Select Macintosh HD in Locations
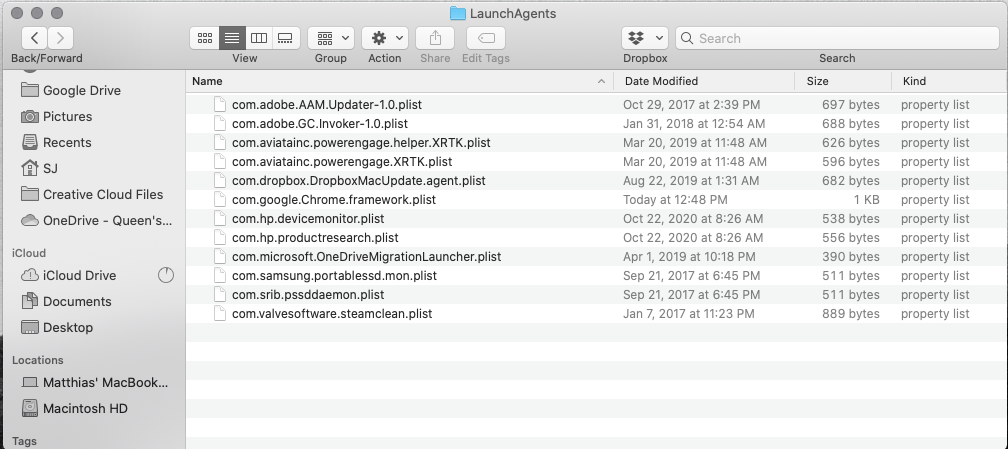The height and width of the screenshot is (449, 1008). click(85, 408)
